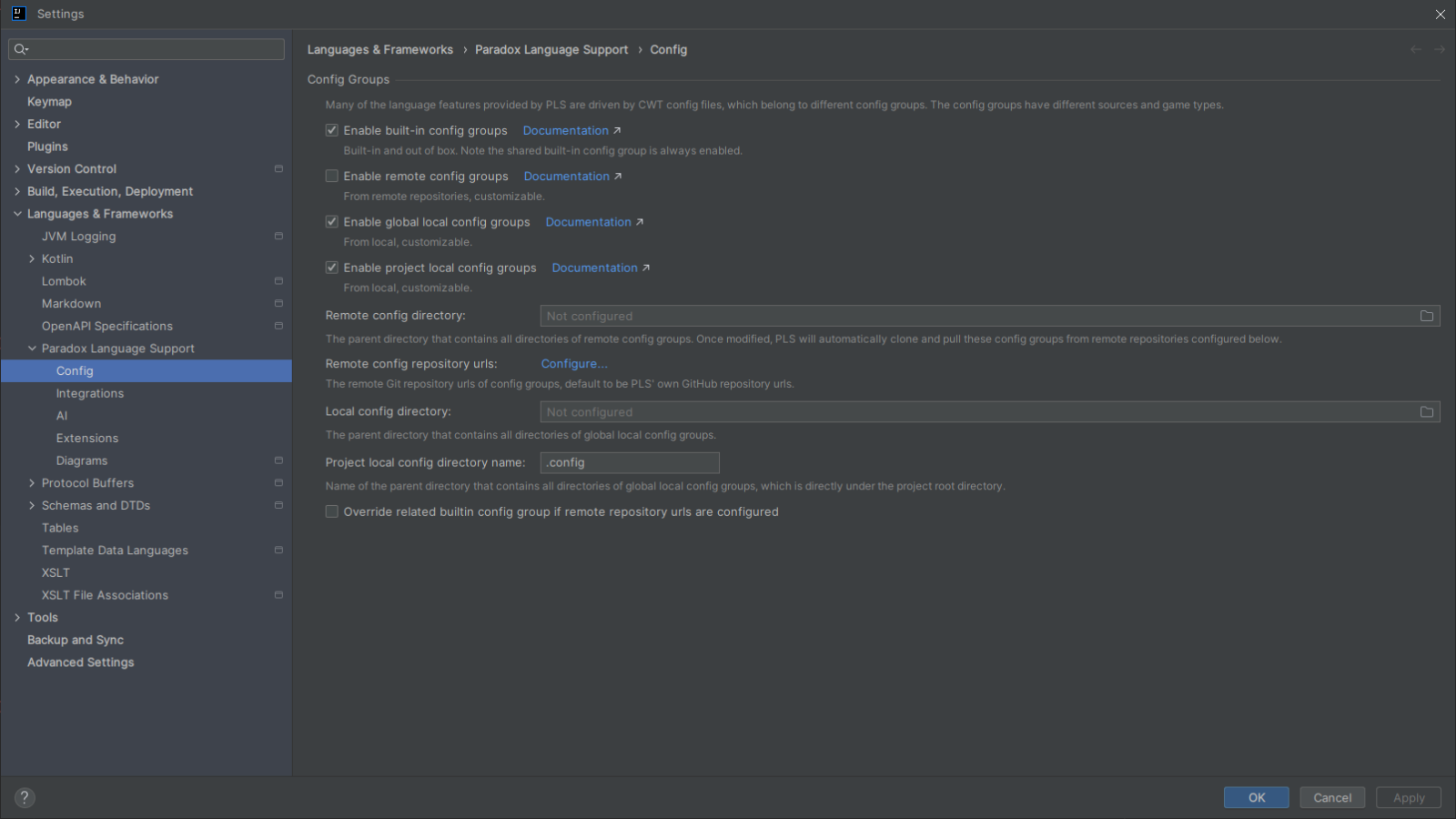
Task: Click the search icon in settings search box
Action: [21, 49]
